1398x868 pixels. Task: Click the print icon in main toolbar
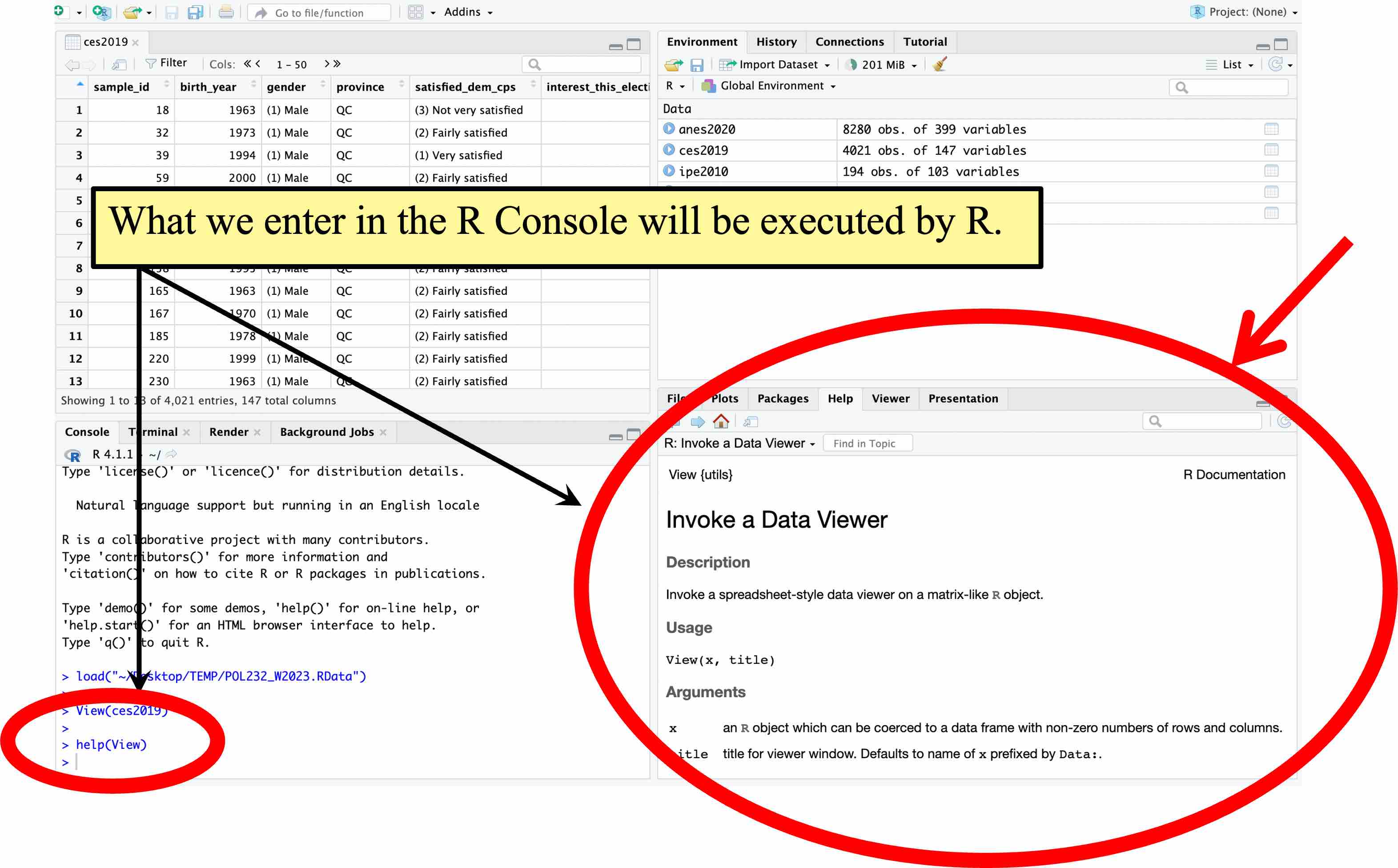[226, 12]
